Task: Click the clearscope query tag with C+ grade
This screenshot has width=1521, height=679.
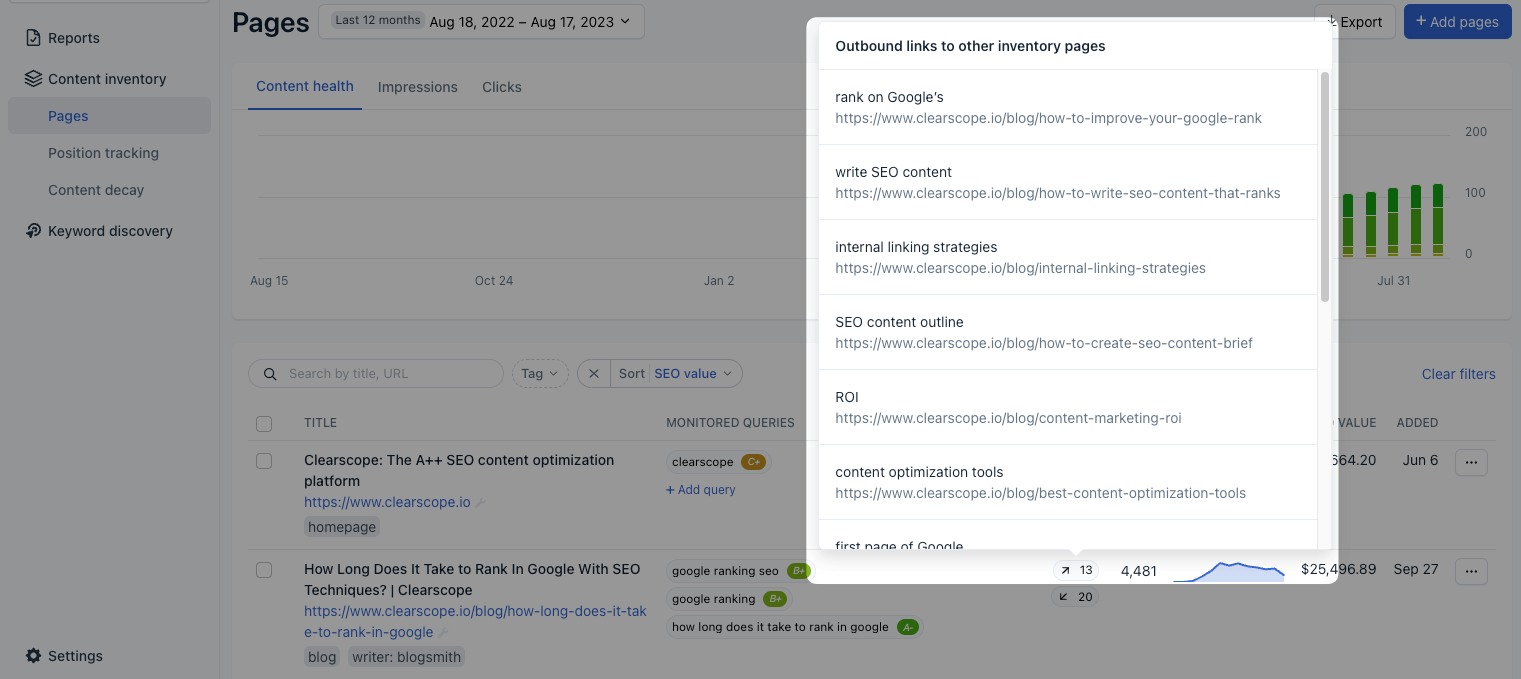Action: click(719, 462)
